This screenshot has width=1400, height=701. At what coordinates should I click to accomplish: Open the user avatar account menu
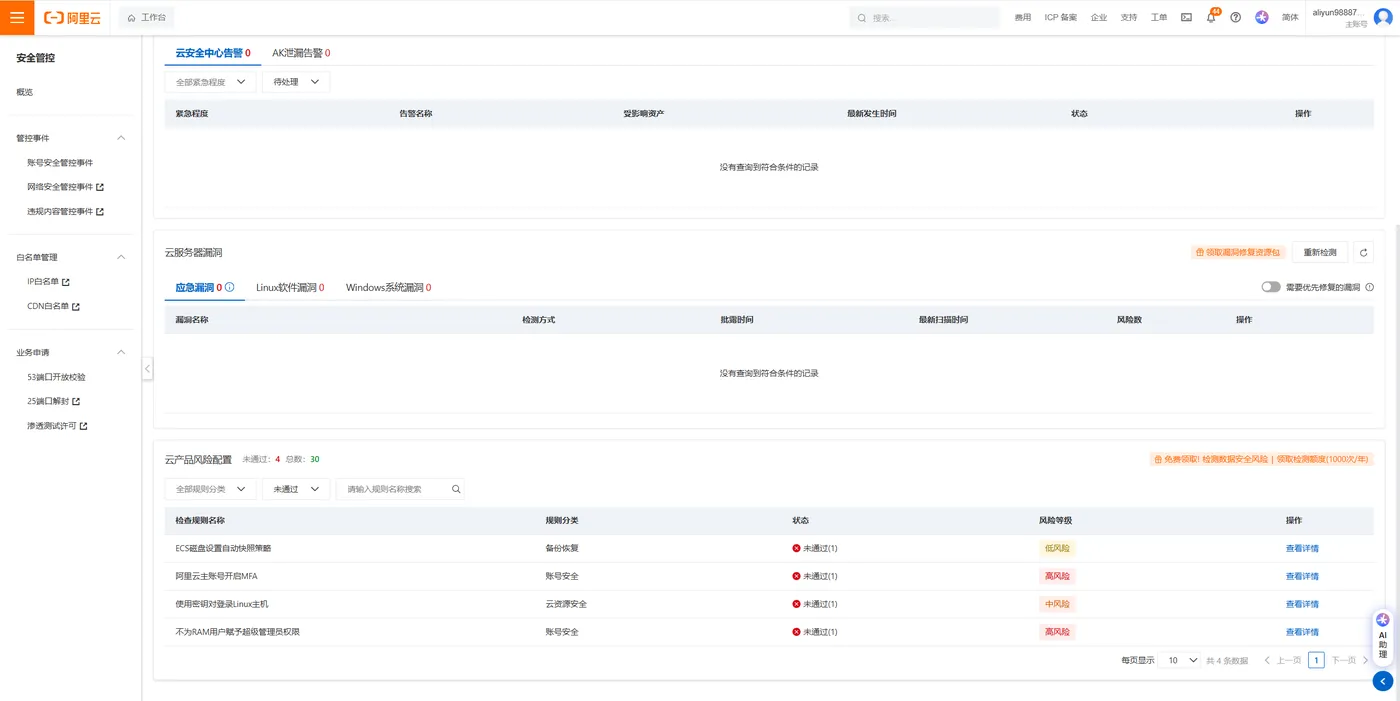point(1383,18)
